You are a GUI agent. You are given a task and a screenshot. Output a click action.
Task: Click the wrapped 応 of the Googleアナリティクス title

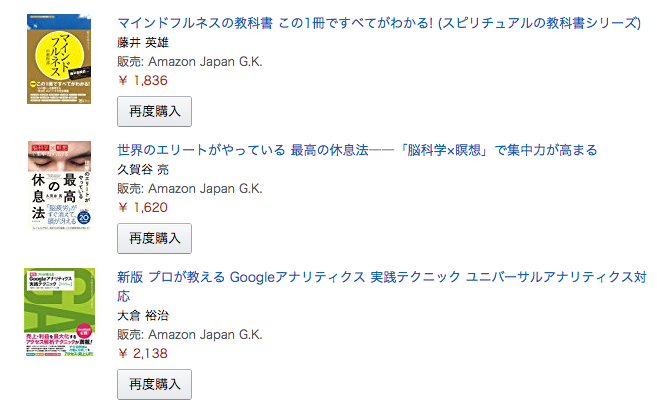tap(124, 296)
